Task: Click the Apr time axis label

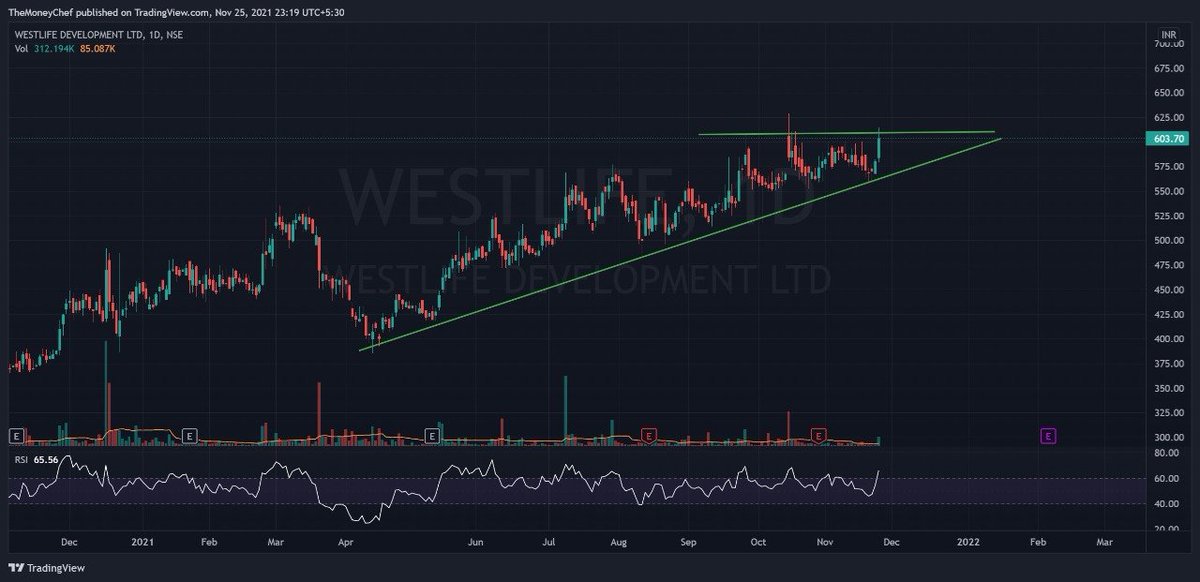Action: (x=345, y=542)
